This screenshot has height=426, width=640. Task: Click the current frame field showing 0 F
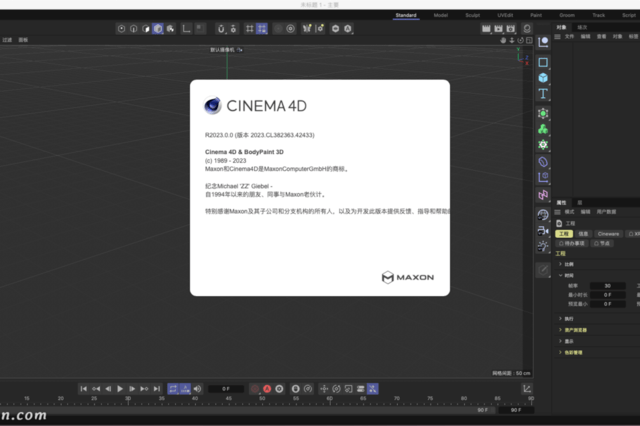coord(226,389)
